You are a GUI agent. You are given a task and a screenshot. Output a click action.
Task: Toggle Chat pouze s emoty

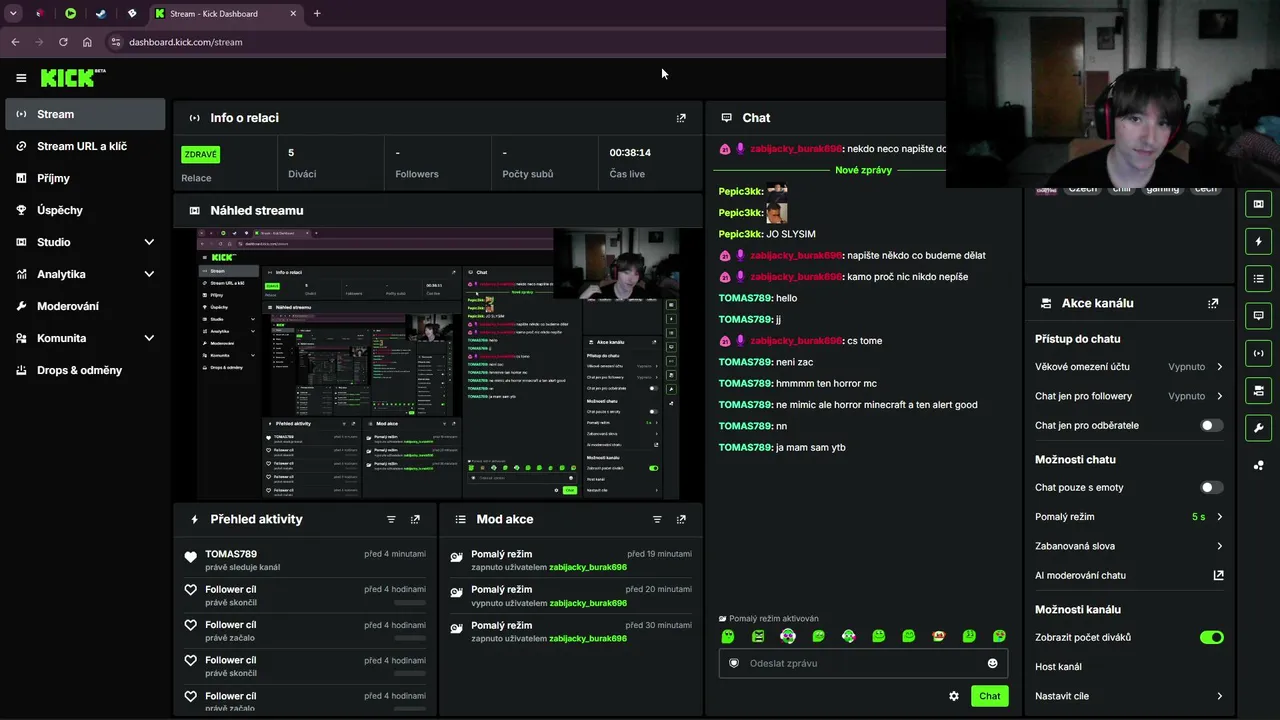pyautogui.click(x=1211, y=487)
